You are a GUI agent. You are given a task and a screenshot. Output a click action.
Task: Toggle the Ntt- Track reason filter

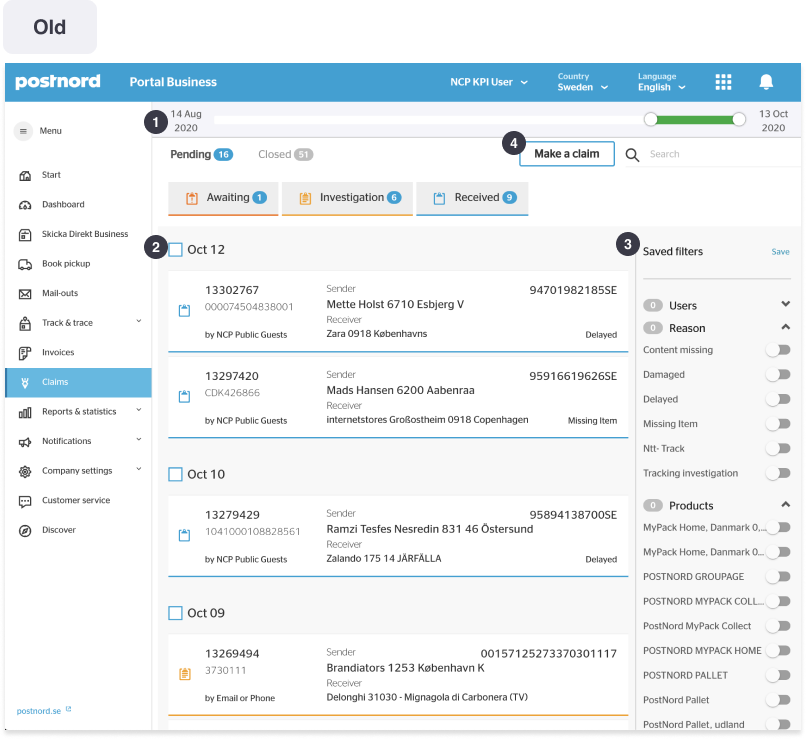coord(778,448)
